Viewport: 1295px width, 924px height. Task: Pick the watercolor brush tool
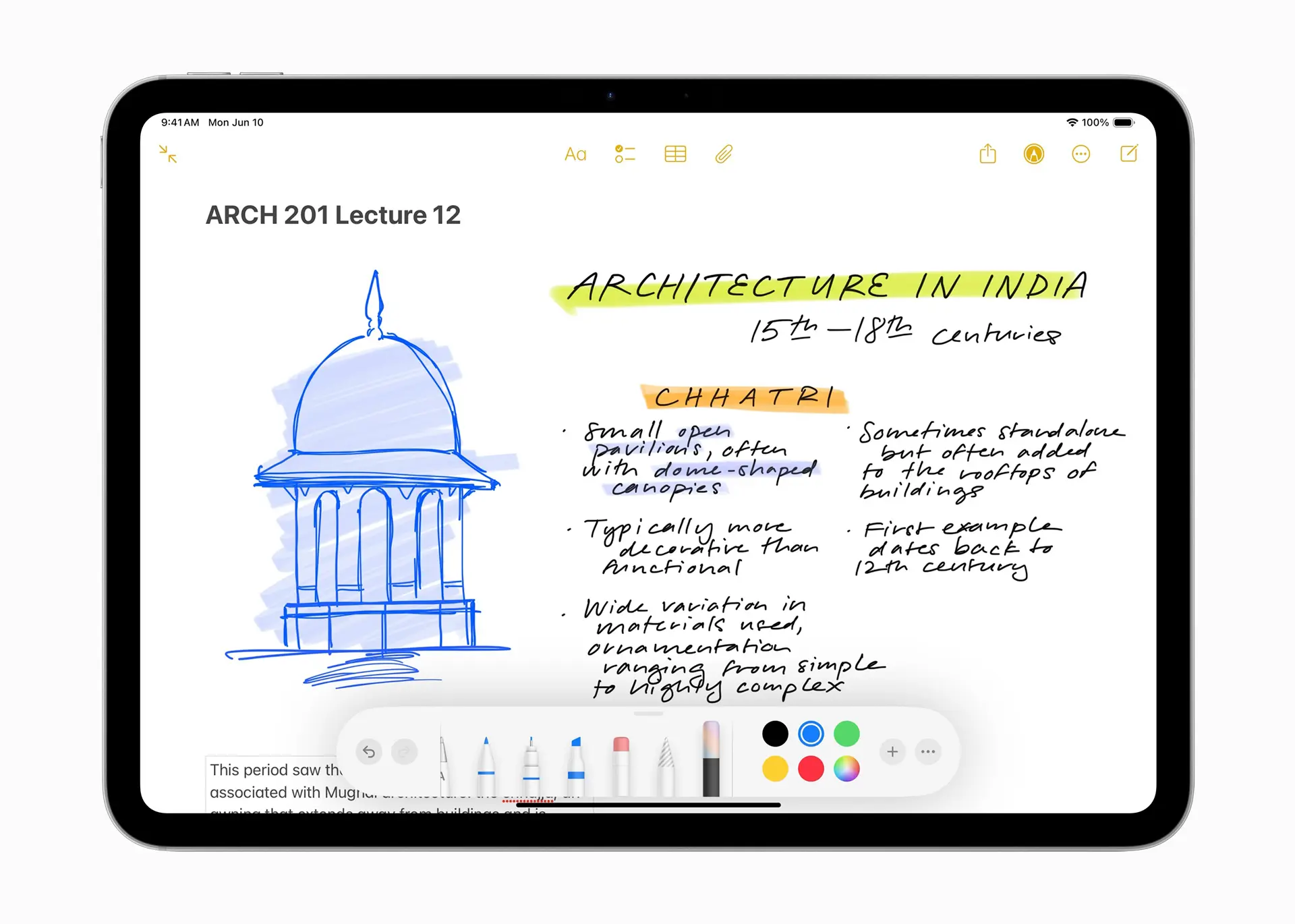(710, 755)
